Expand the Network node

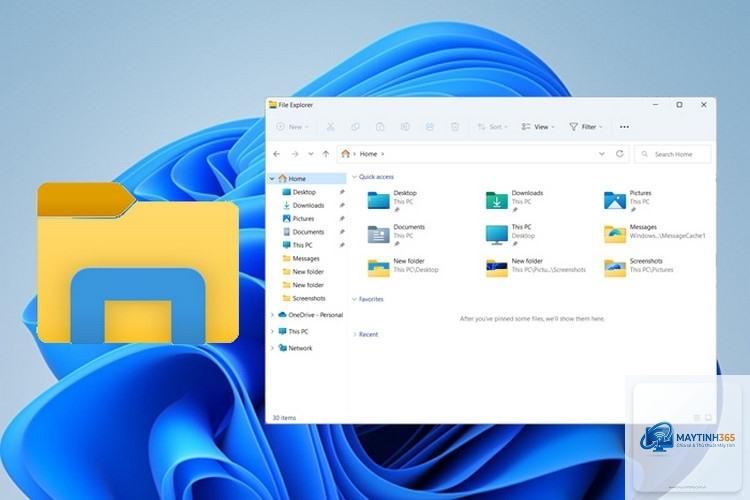[x=272, y=348]
